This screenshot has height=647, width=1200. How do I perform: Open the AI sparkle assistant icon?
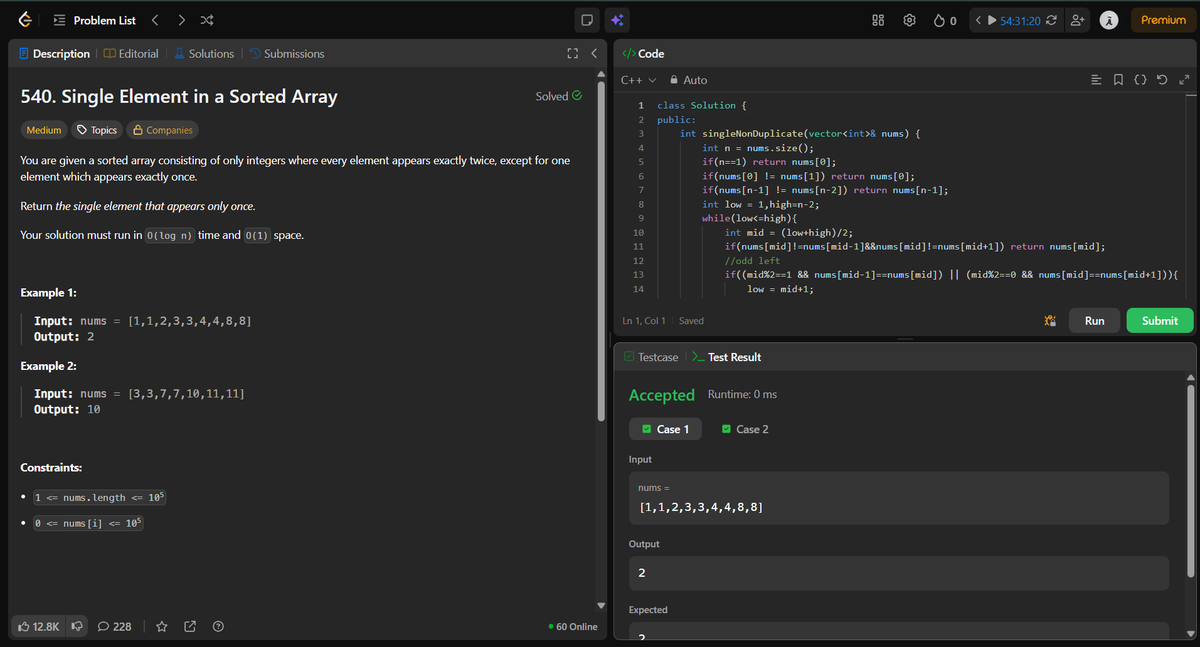pos(617,20)
